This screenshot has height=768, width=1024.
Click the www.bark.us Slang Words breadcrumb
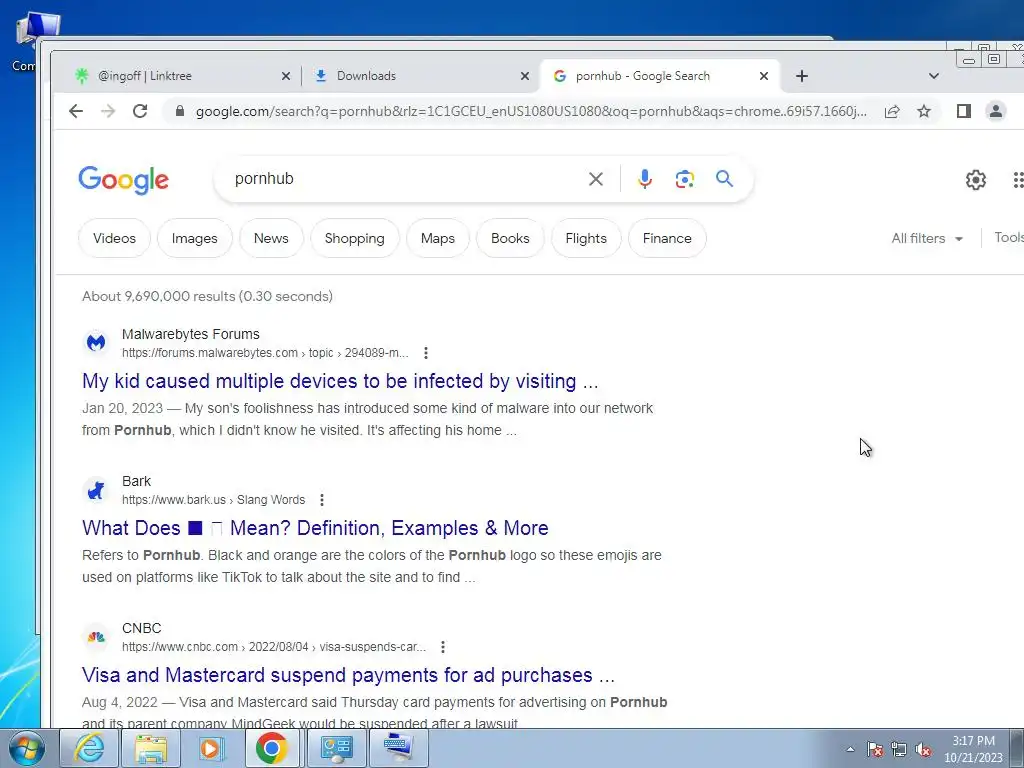pos(214,500)
